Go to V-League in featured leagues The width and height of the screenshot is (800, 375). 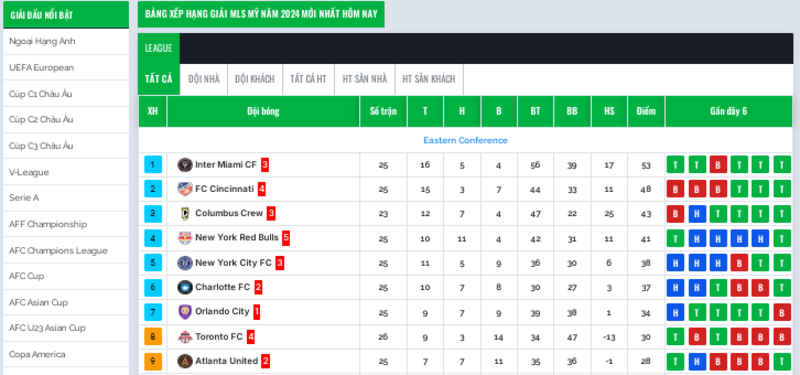[29, 172]
